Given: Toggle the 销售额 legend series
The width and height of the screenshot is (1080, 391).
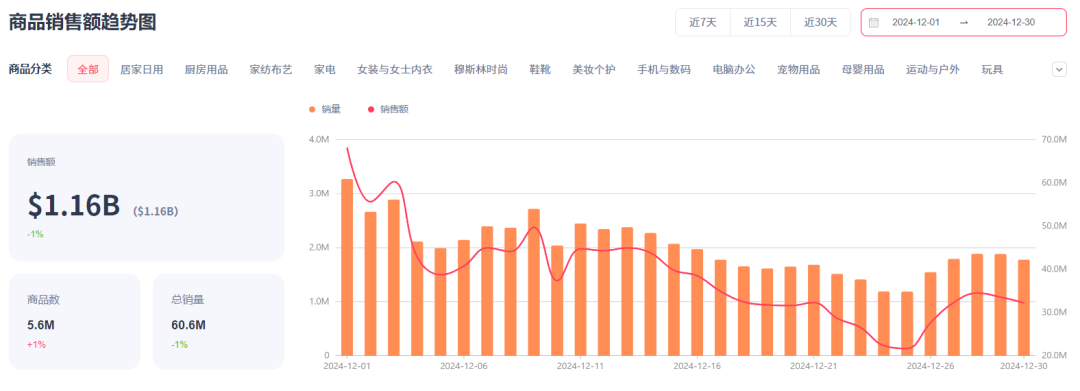Looking at the screenshot, I should click(388, 109).
